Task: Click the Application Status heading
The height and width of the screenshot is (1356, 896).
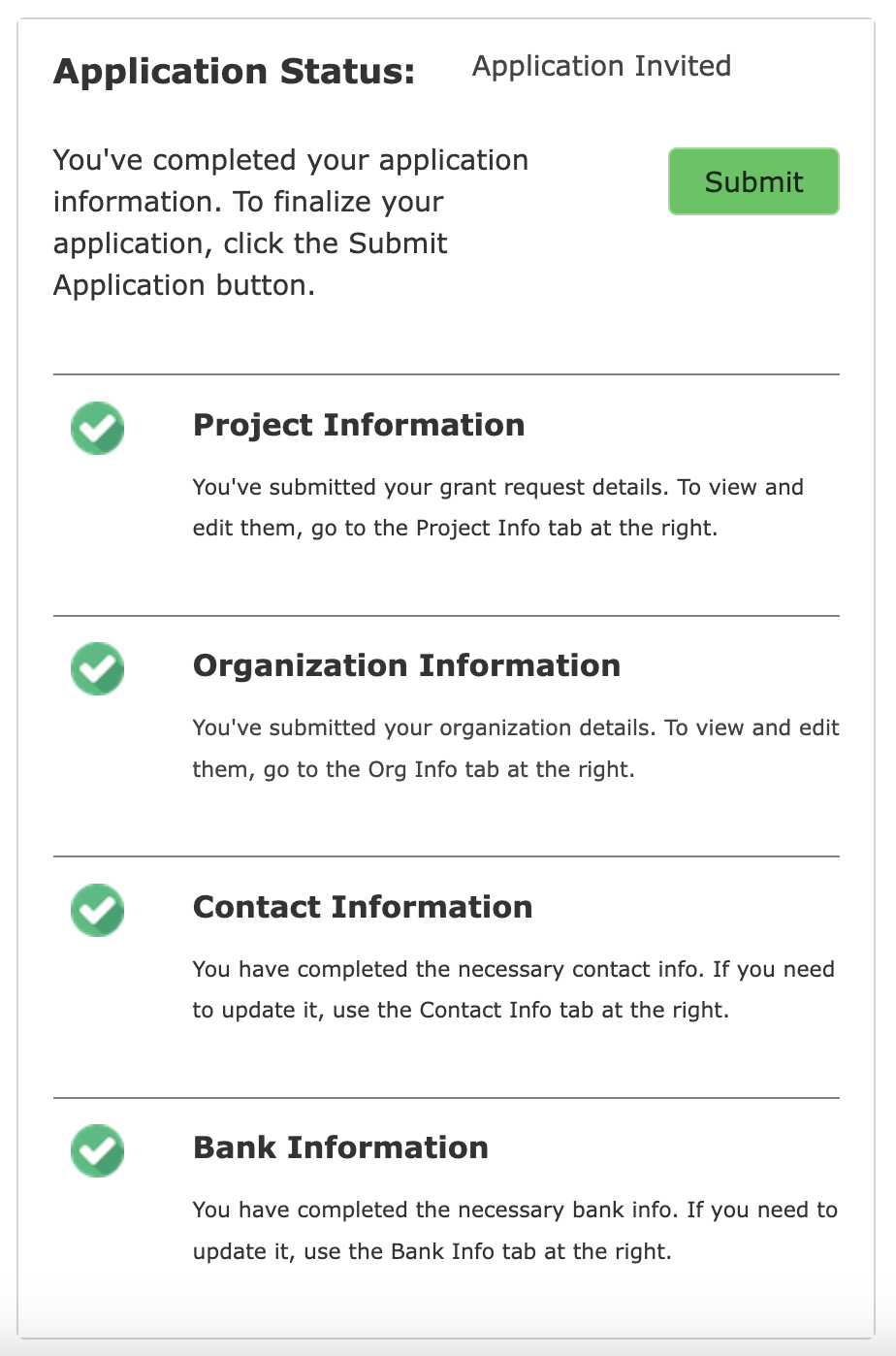Action: click(x=234, y=72)
